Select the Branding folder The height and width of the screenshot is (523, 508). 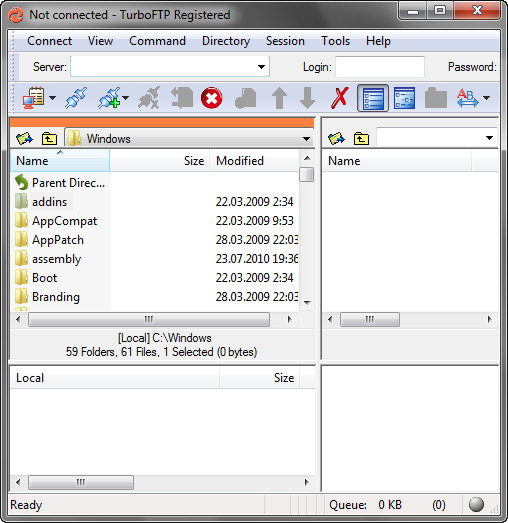click(x=47, y=297)
